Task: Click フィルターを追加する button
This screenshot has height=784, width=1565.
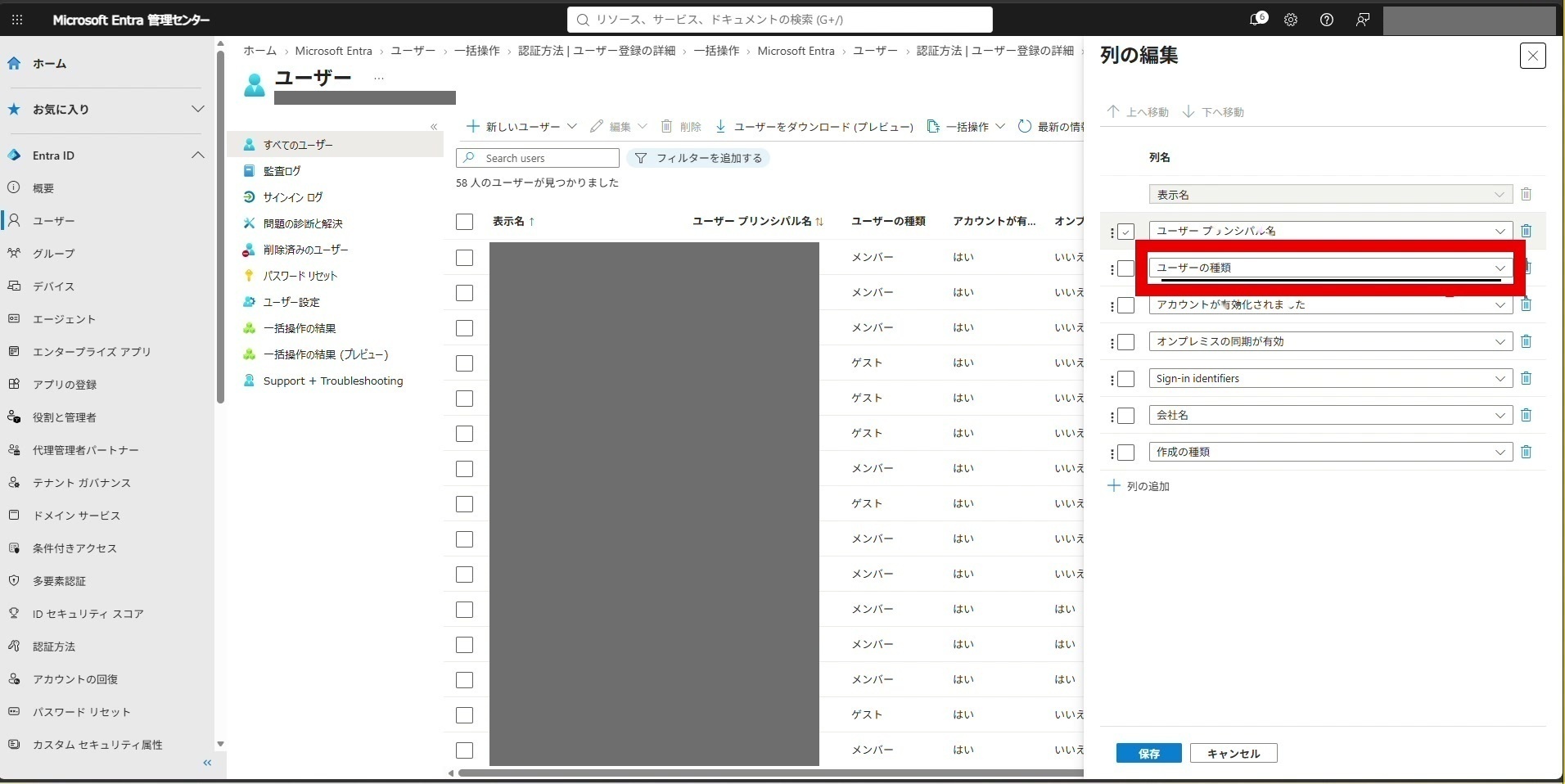Action: [x=698, y=158]
